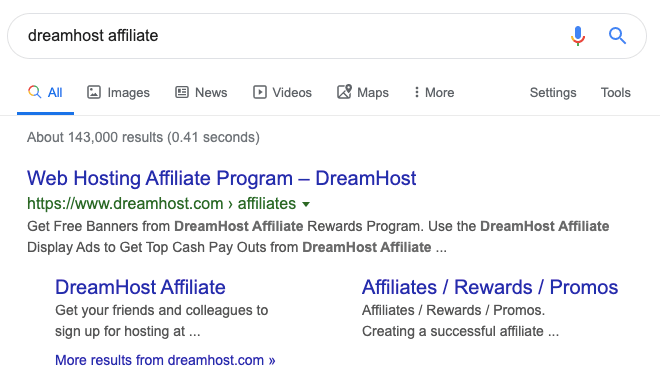Switch to the News results tab
The width and height of the screenshot is (660, 391).
point(201,92)
